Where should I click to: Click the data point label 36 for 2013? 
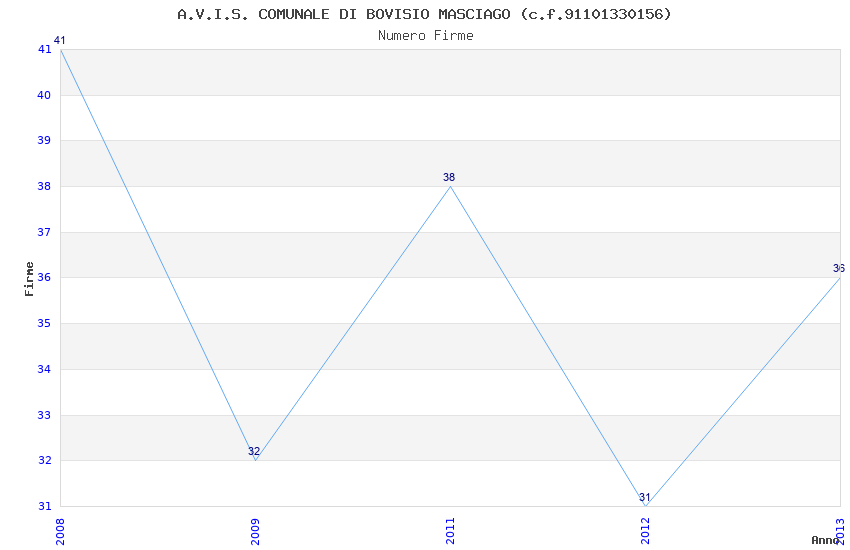[x=839, y=268]
